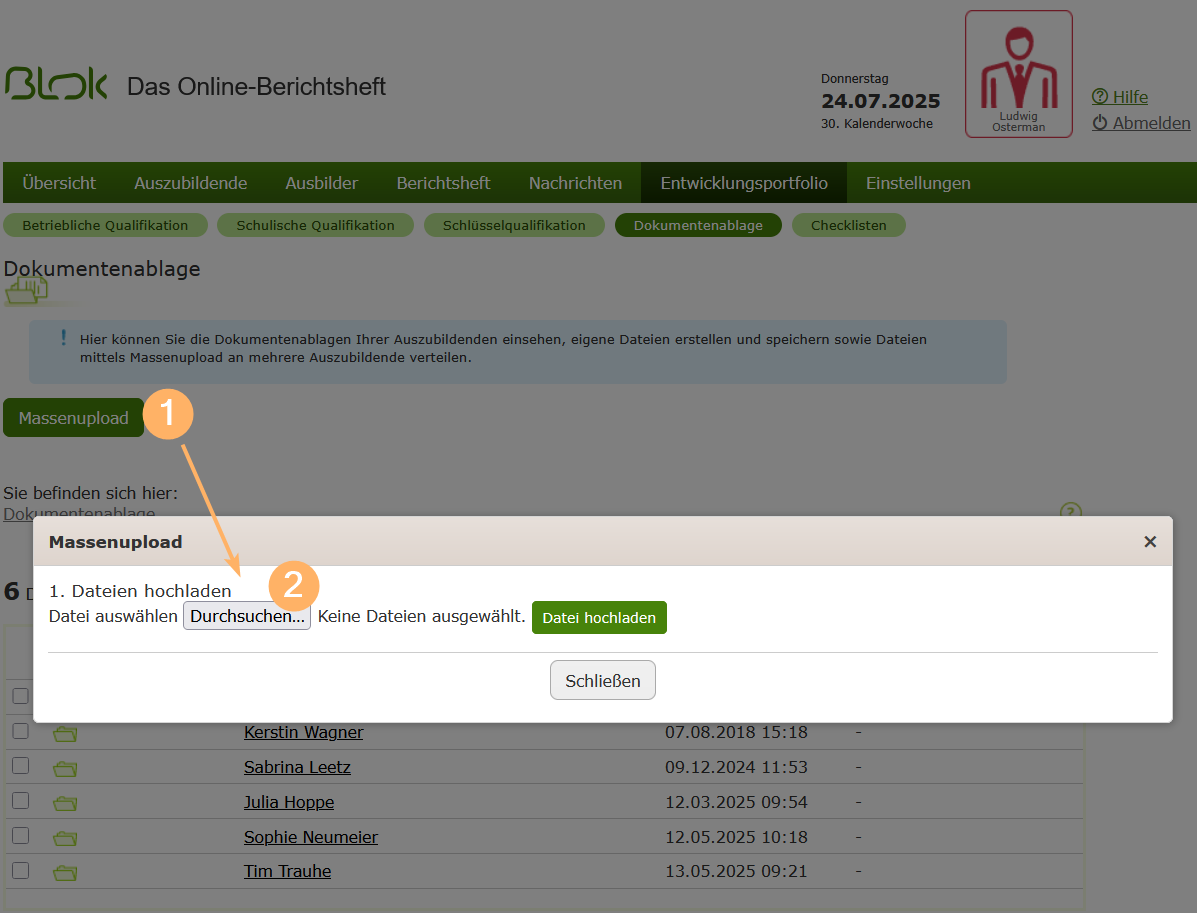Tick the checkbox for Kerstin Wagner
Image resolution: width=1197 pixels, height=913 pixels.
pos(21,731)
